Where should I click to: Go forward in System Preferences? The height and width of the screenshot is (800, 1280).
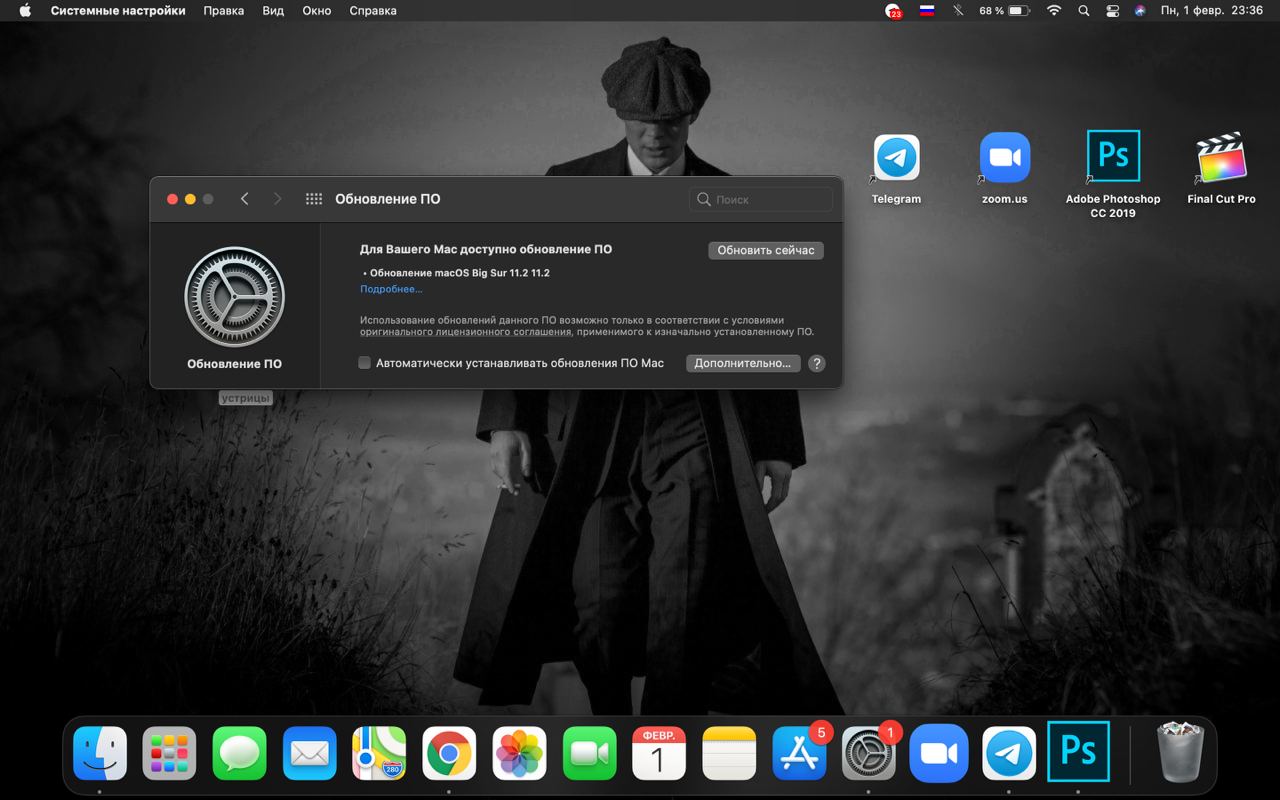click(277, 199)
